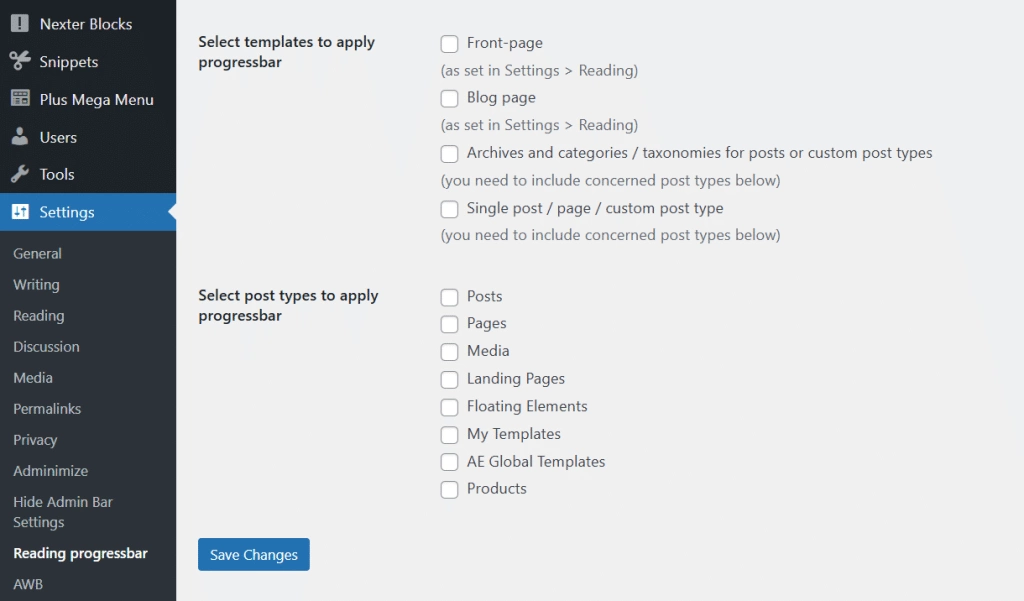Click the Nexter Blocks sidebar icon

(x=20, y=24)
